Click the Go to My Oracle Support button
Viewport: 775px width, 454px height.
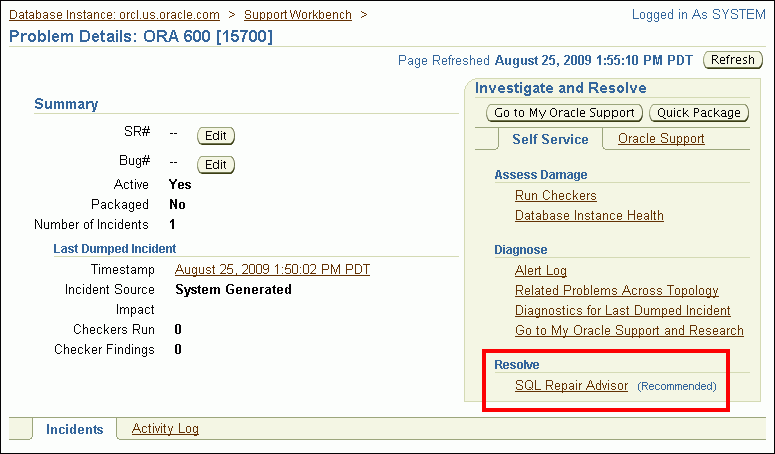click(x=565, y=113)
